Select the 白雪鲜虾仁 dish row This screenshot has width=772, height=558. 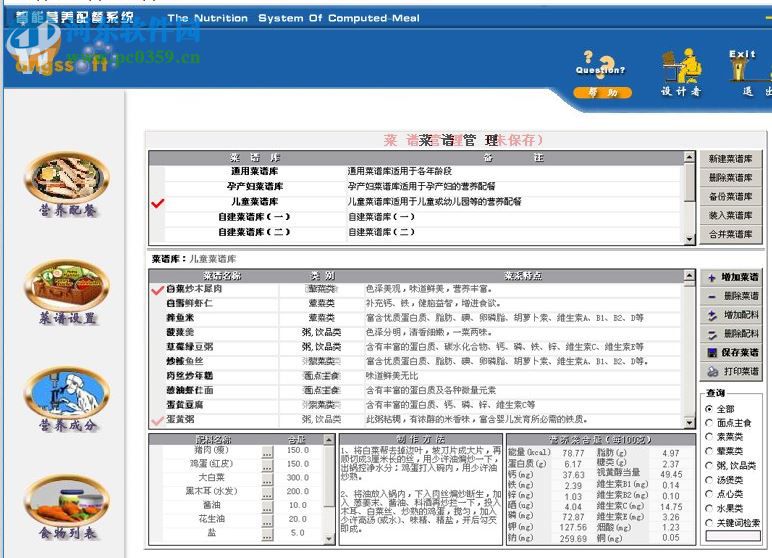(x=416, y=303)
